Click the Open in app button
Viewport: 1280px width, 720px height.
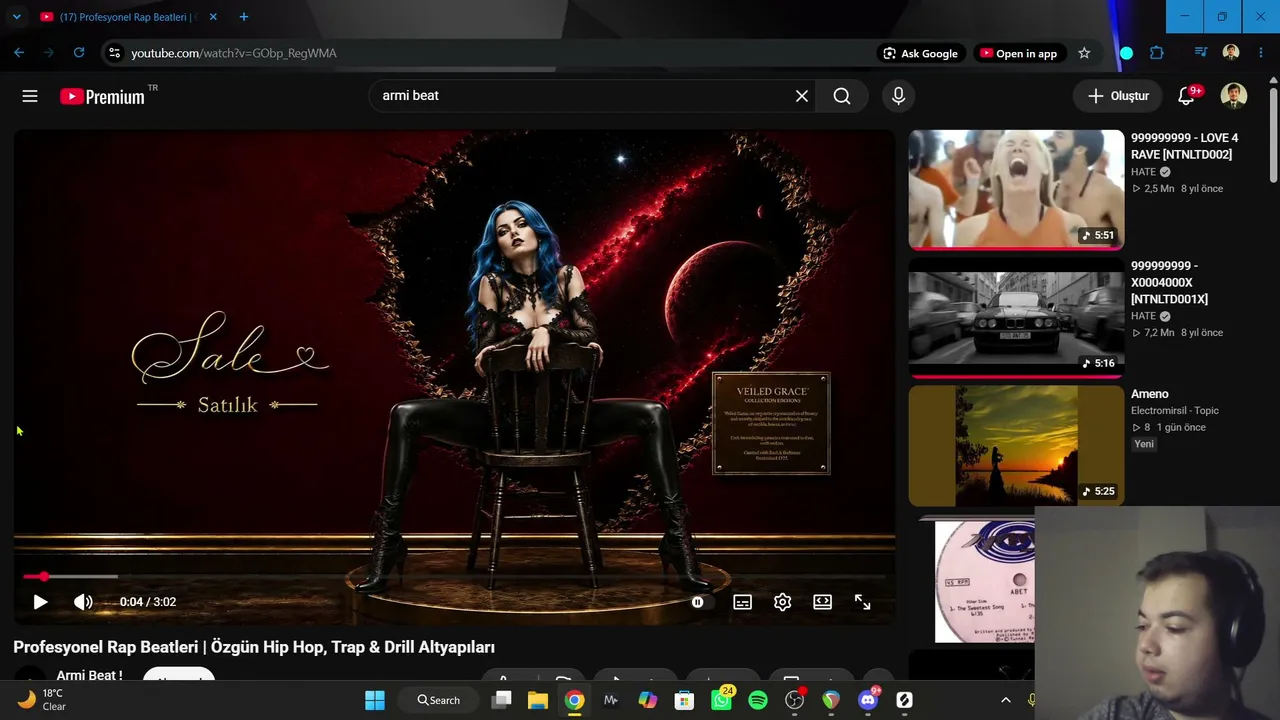pos(1018,53)
